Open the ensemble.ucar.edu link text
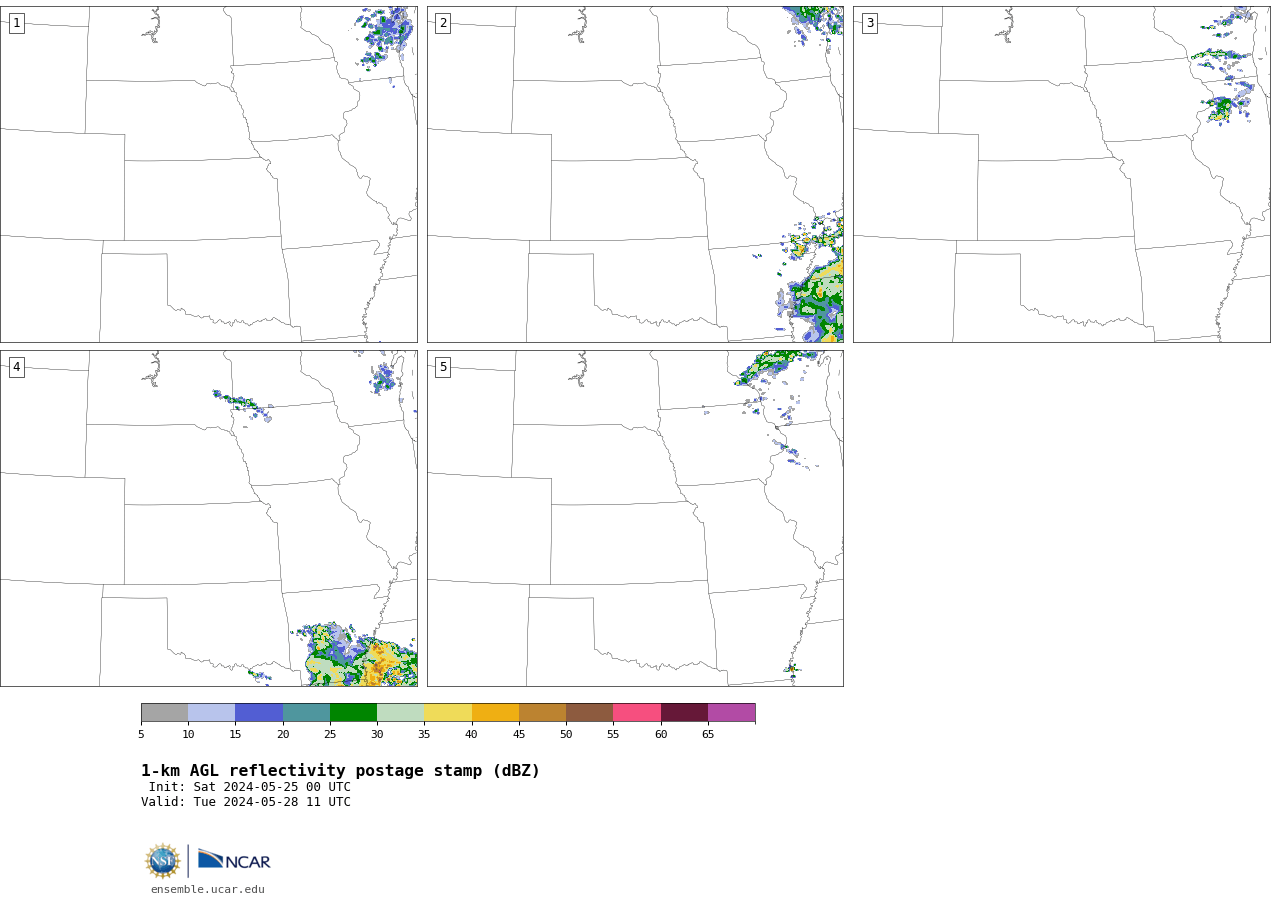The image size is (1280, 901). click(x=208, y=889)
